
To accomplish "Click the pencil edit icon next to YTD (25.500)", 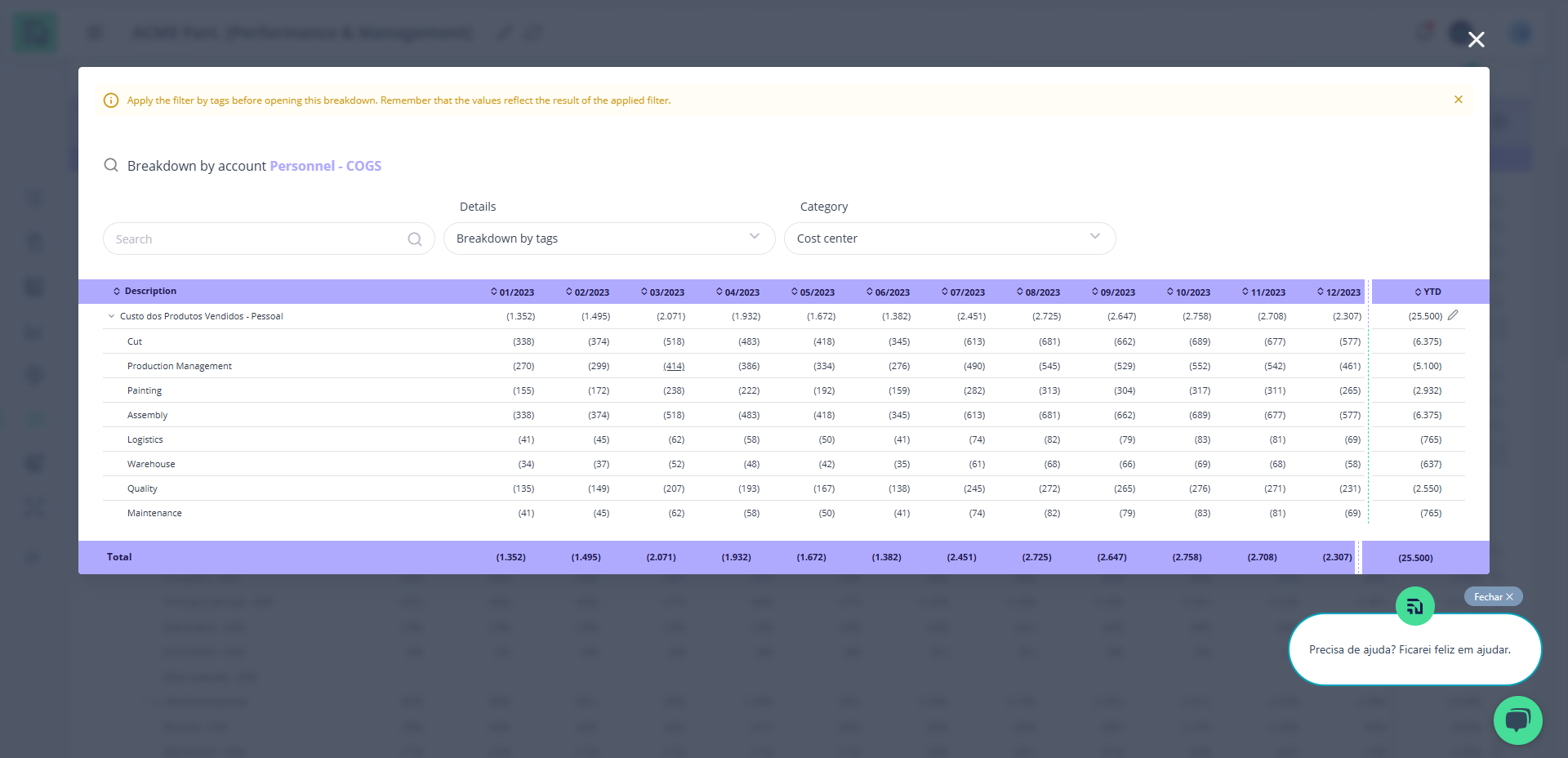I will click(x=1453, y=315).
